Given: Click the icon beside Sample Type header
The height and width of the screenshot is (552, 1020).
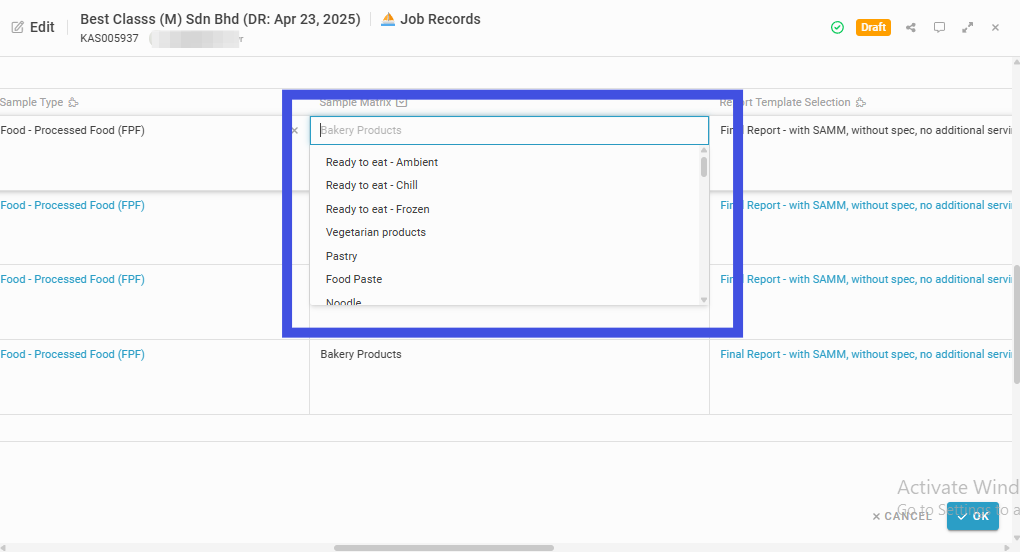Looking at the screenshot, I should (74, 103).
